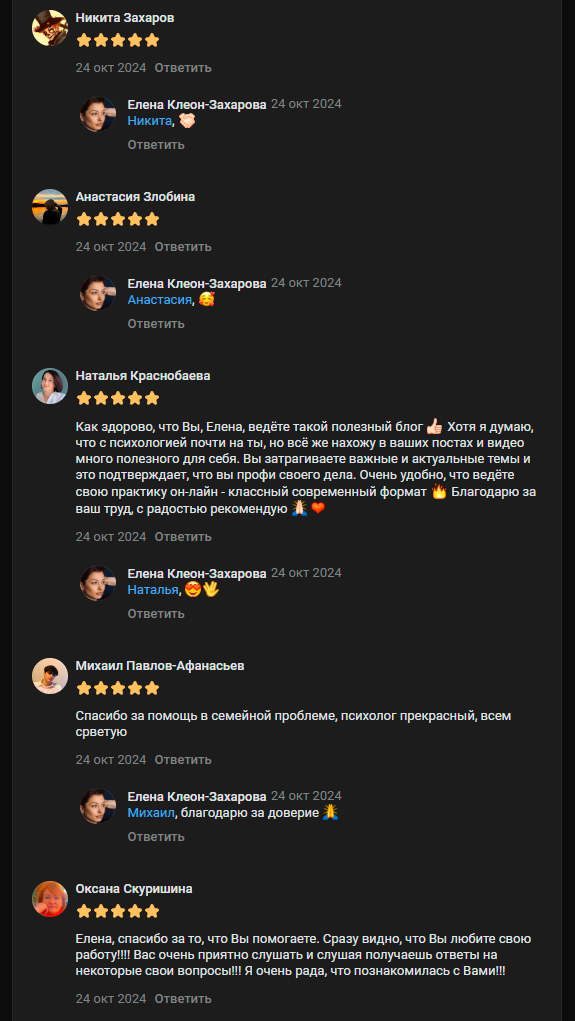Open Оксана Скуришина's profile picture

pyautogui.click(x=50, y=899)
